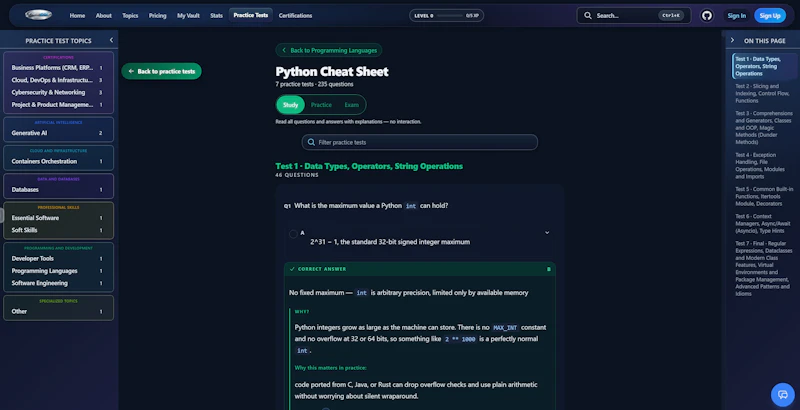Click the Python Cheat Sheet title

[x=332, y=71]
